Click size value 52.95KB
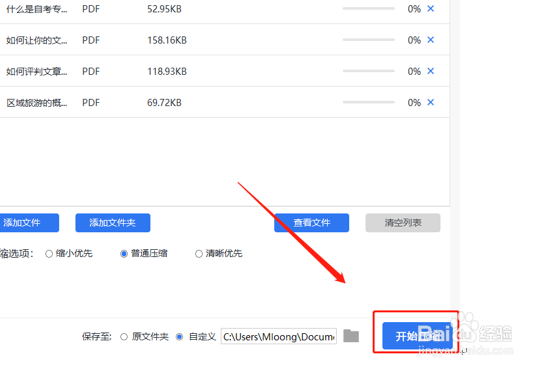Screen dimensions: 545x370 [164, 9]
